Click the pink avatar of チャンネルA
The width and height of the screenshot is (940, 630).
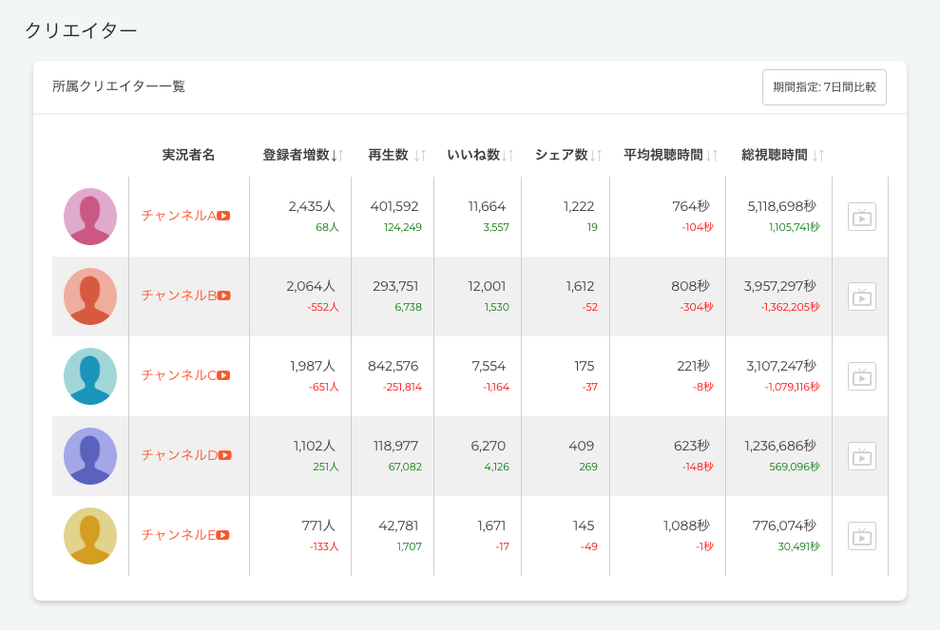[x=90, y=216]
